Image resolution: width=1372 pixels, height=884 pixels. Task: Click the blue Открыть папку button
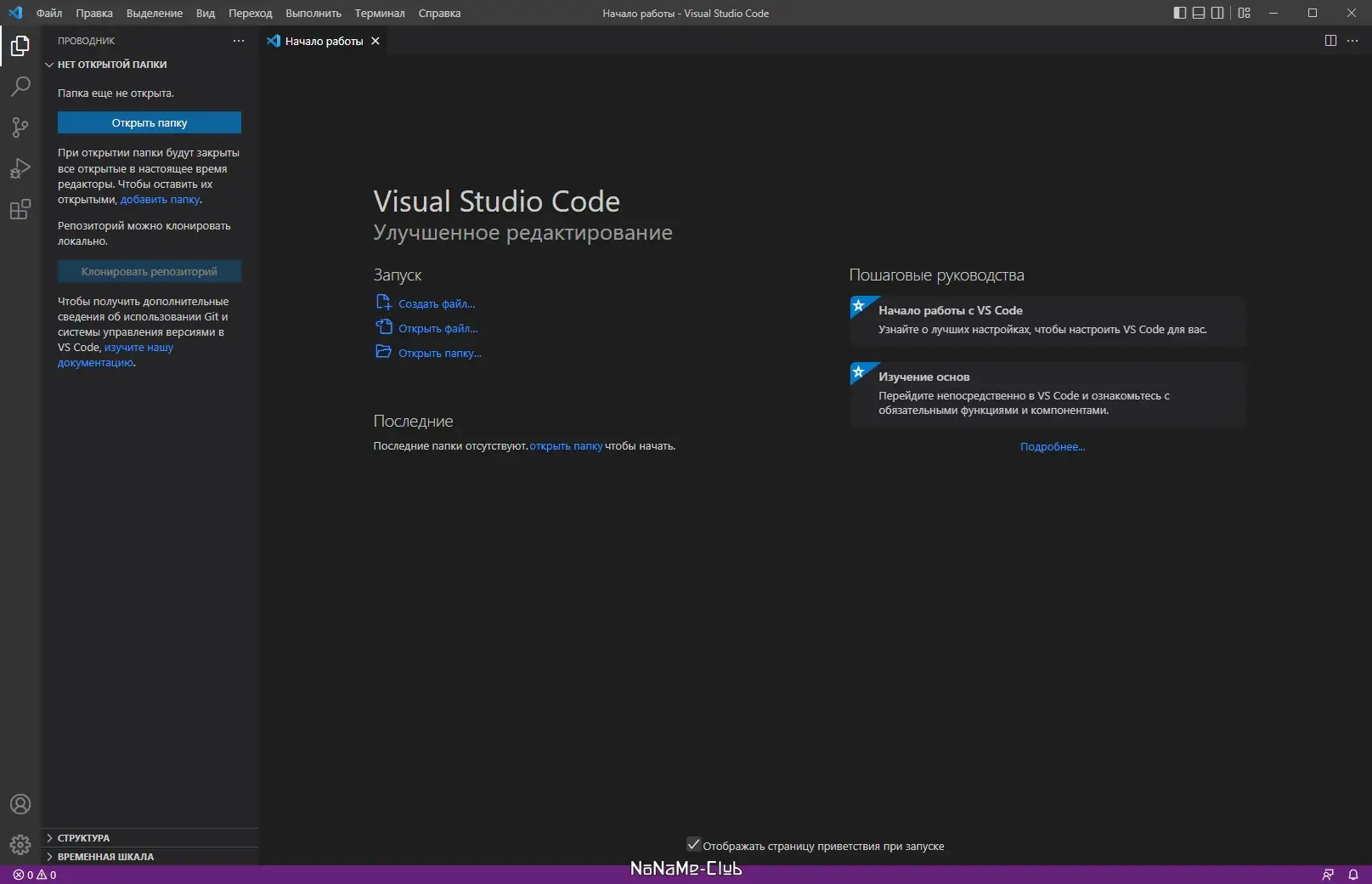coord(150,123)
